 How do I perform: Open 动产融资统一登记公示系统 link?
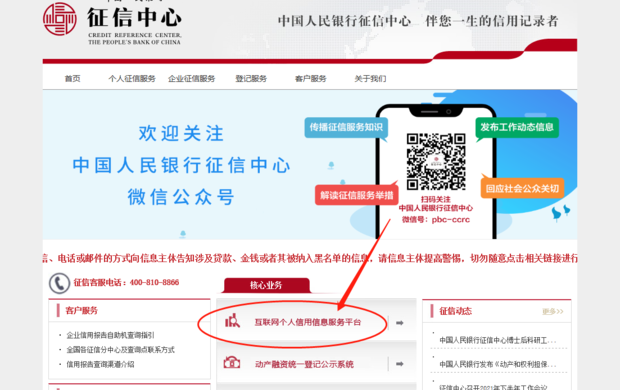tap(304, 364)
